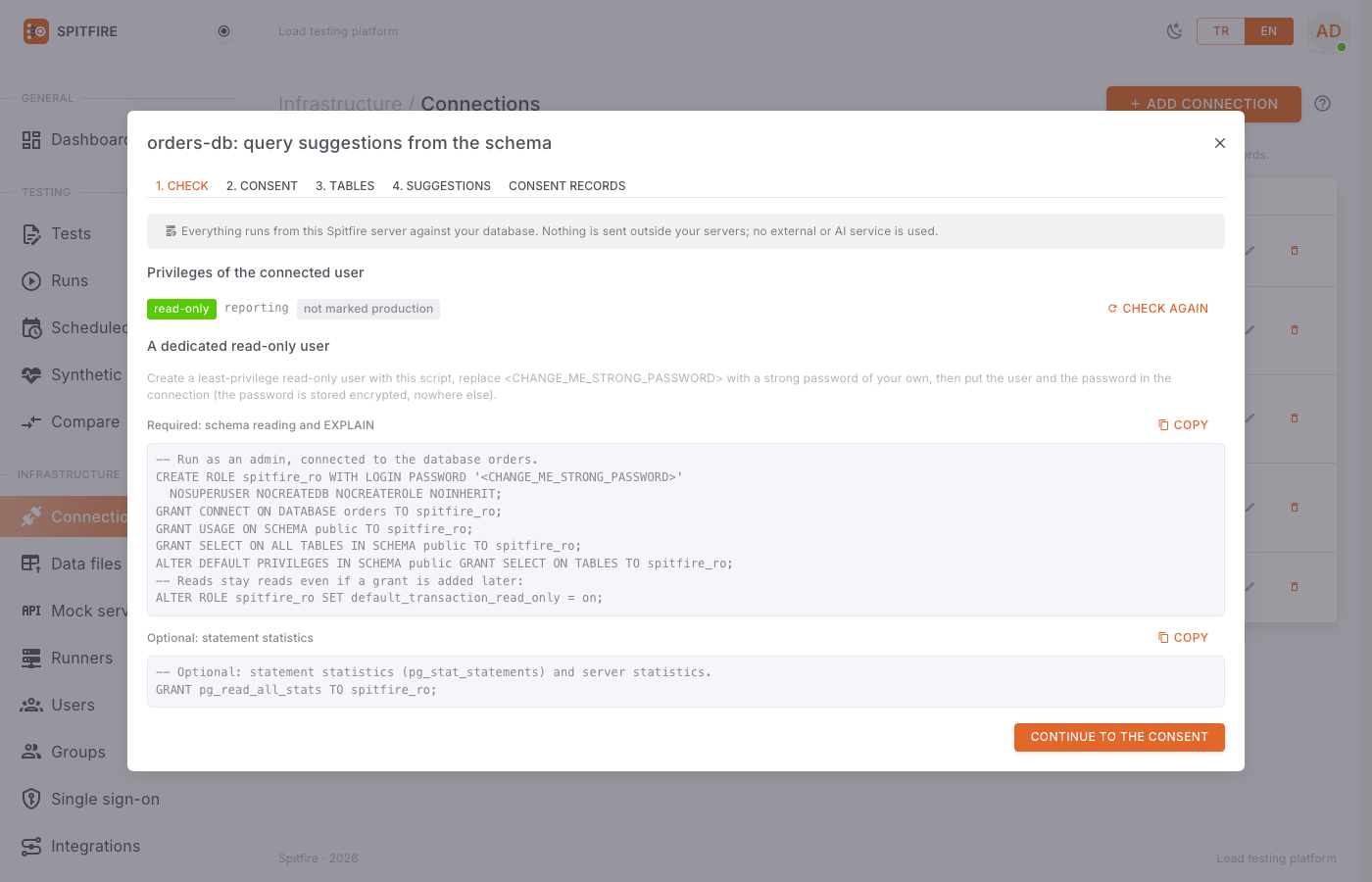
Task: Select the 4. Suggestions tab
Action: [441, 186]
